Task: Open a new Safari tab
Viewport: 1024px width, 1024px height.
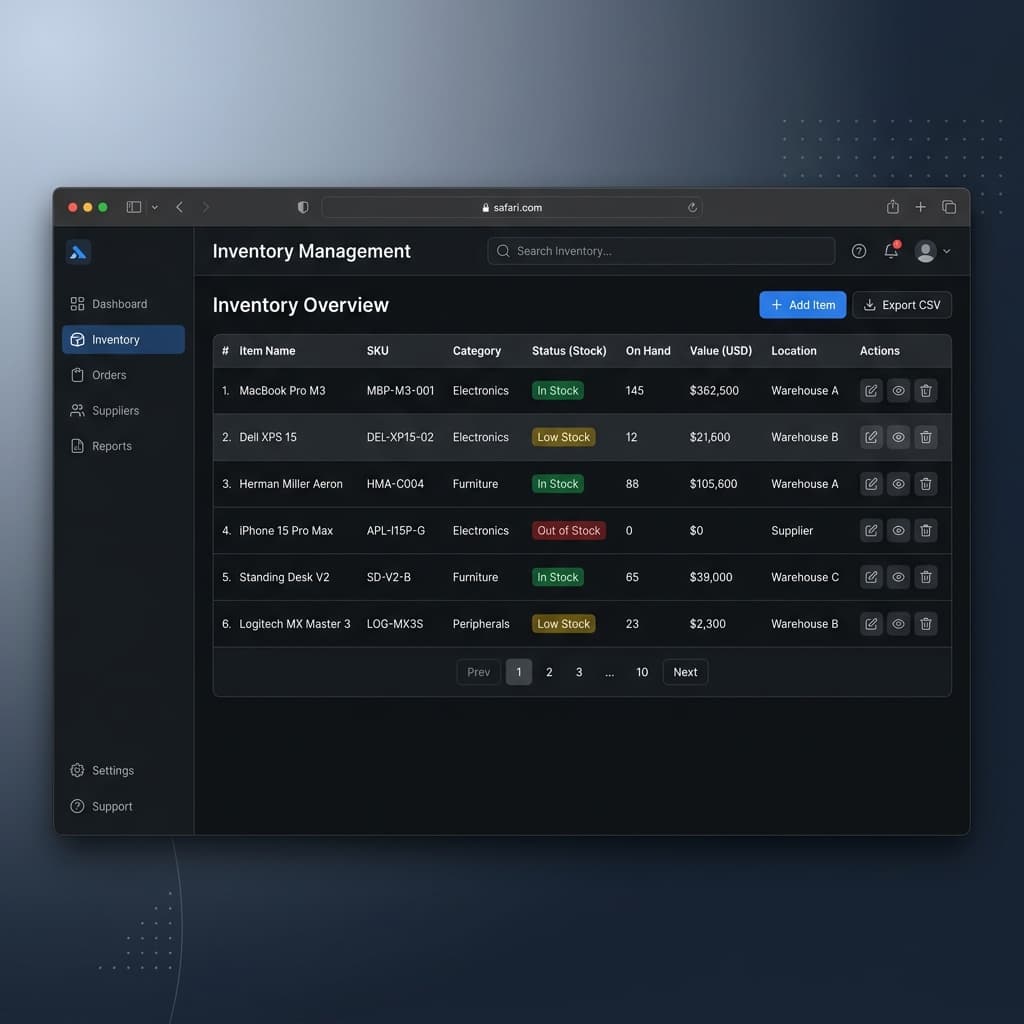Action: [920, 207]
